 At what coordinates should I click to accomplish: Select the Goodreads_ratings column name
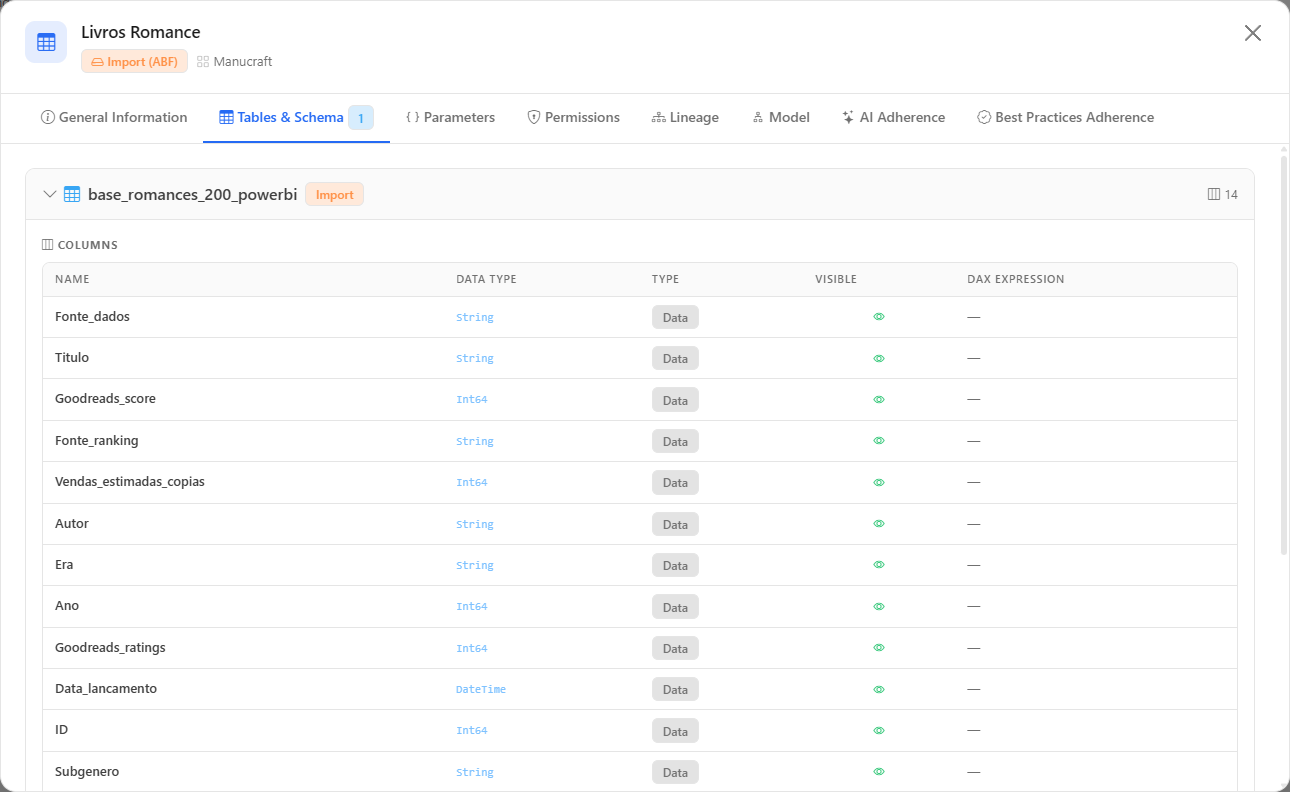(110, 648)
